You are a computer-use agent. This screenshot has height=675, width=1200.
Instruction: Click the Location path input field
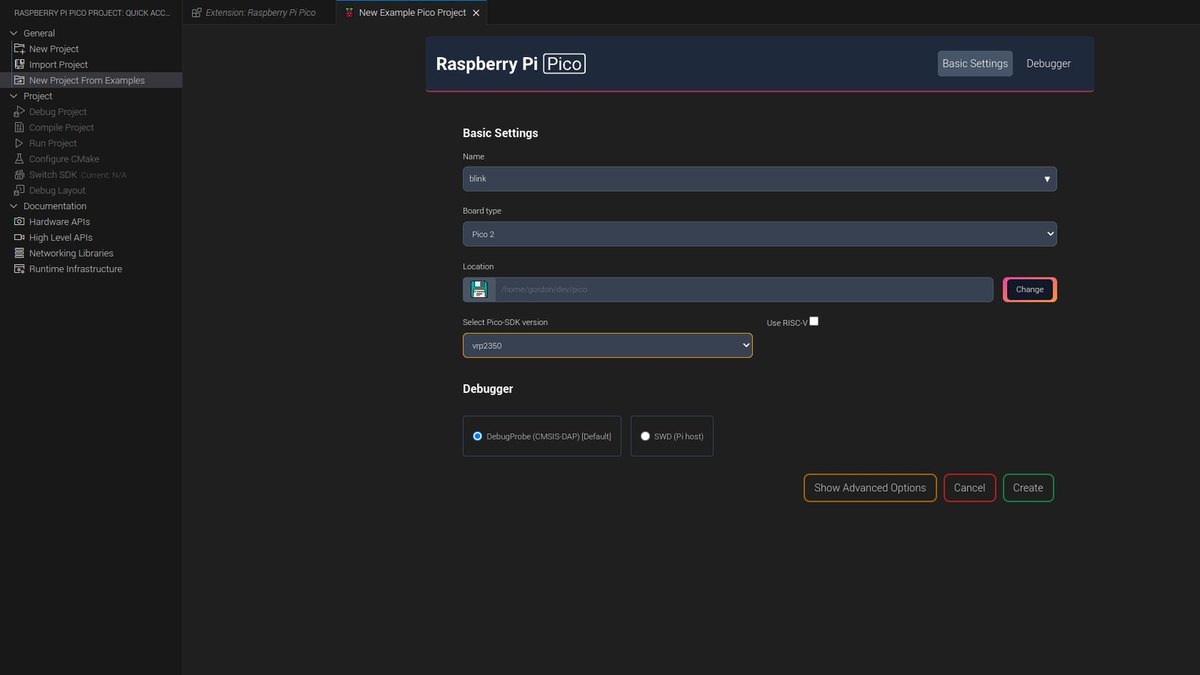tap(744, 289)
